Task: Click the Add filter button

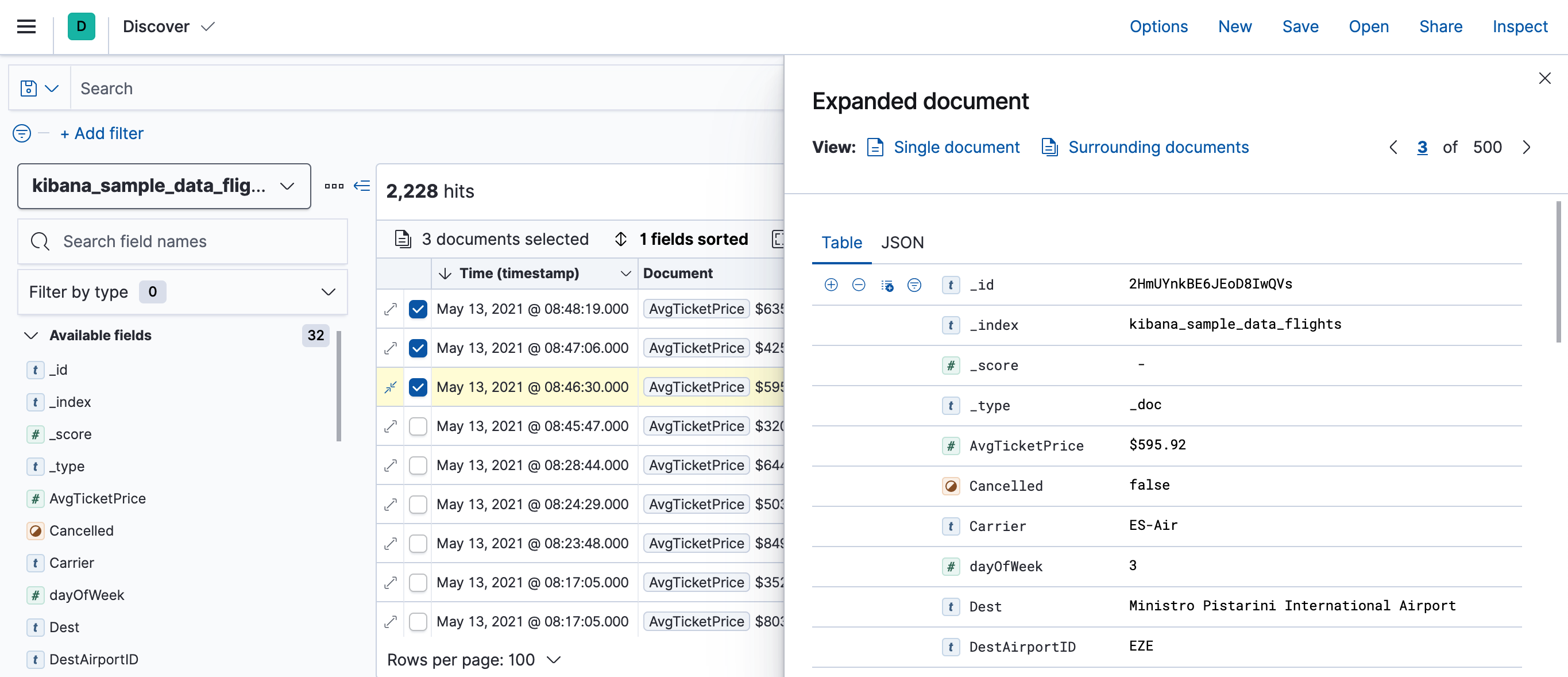Action: (x=101, y=133)
